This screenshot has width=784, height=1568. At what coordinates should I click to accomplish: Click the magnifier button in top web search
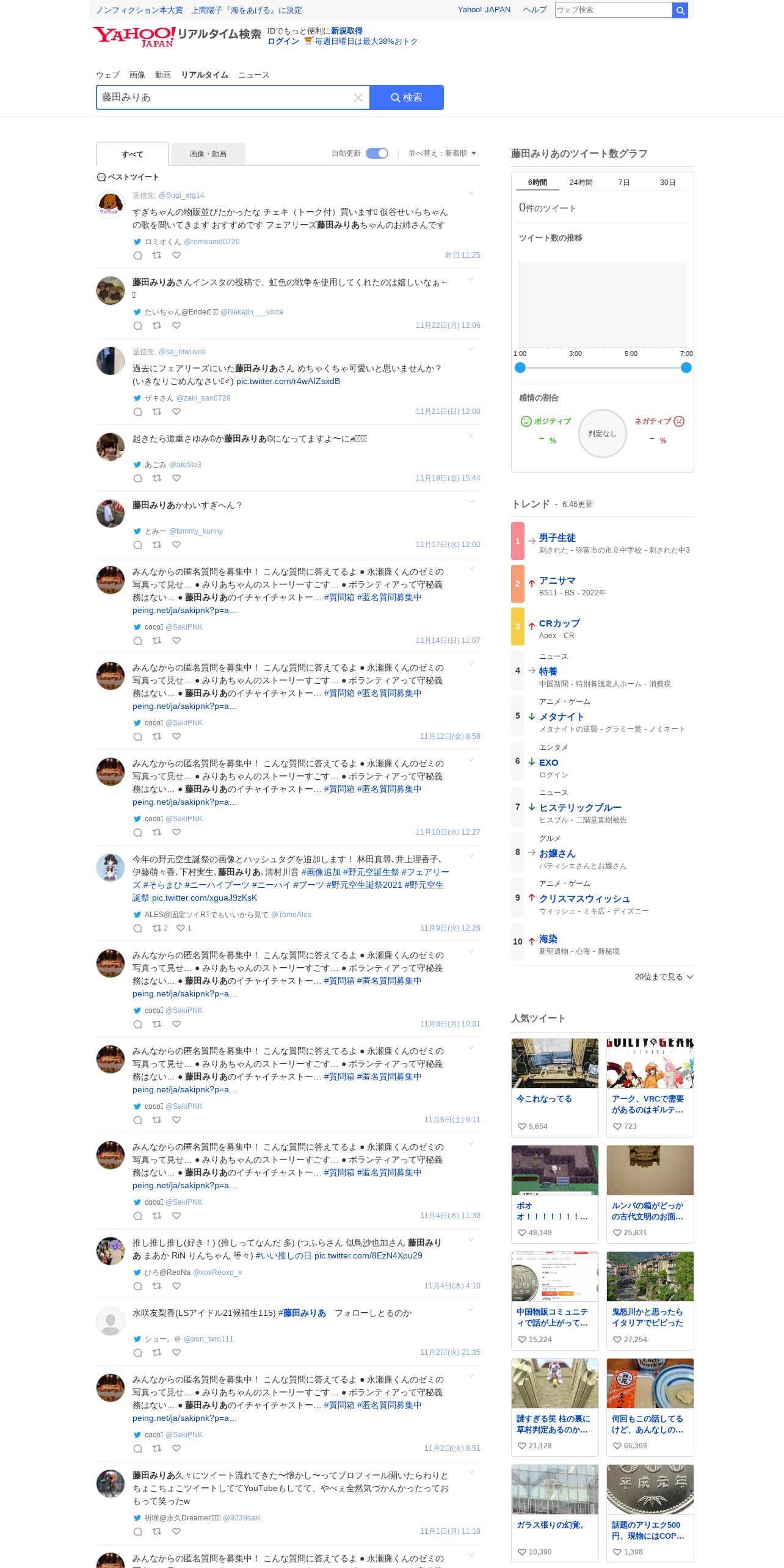[680, 10]
